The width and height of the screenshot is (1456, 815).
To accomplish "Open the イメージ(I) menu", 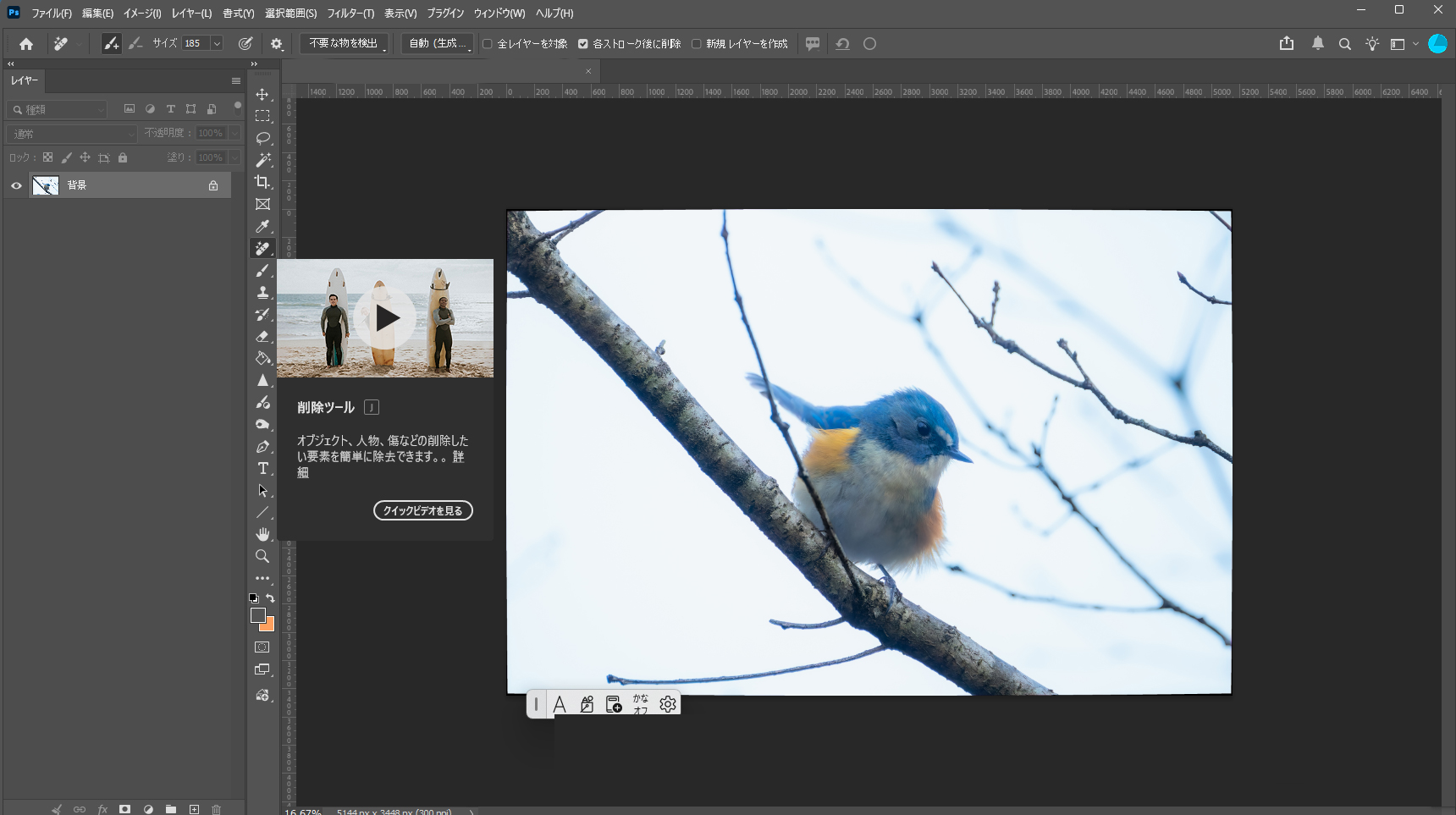I will pyautogui.click(x=142, y=14).
